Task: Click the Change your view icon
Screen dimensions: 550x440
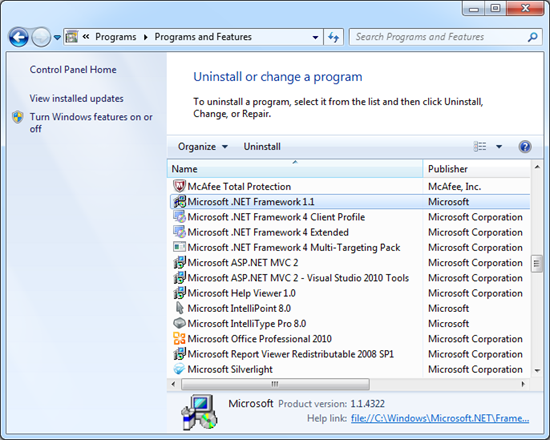Action: pyautogui.click(x=480, y=147)
